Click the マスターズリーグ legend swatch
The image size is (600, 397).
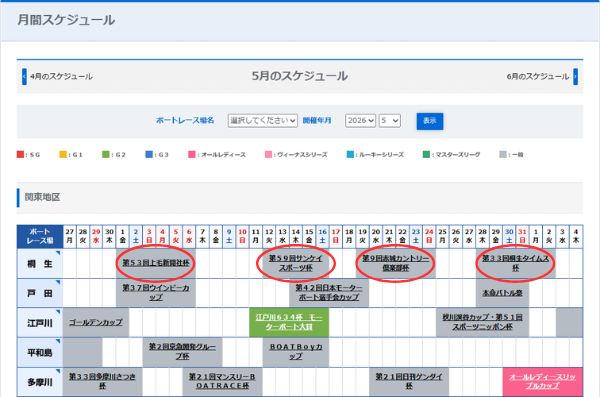click(x=426, y=154)
